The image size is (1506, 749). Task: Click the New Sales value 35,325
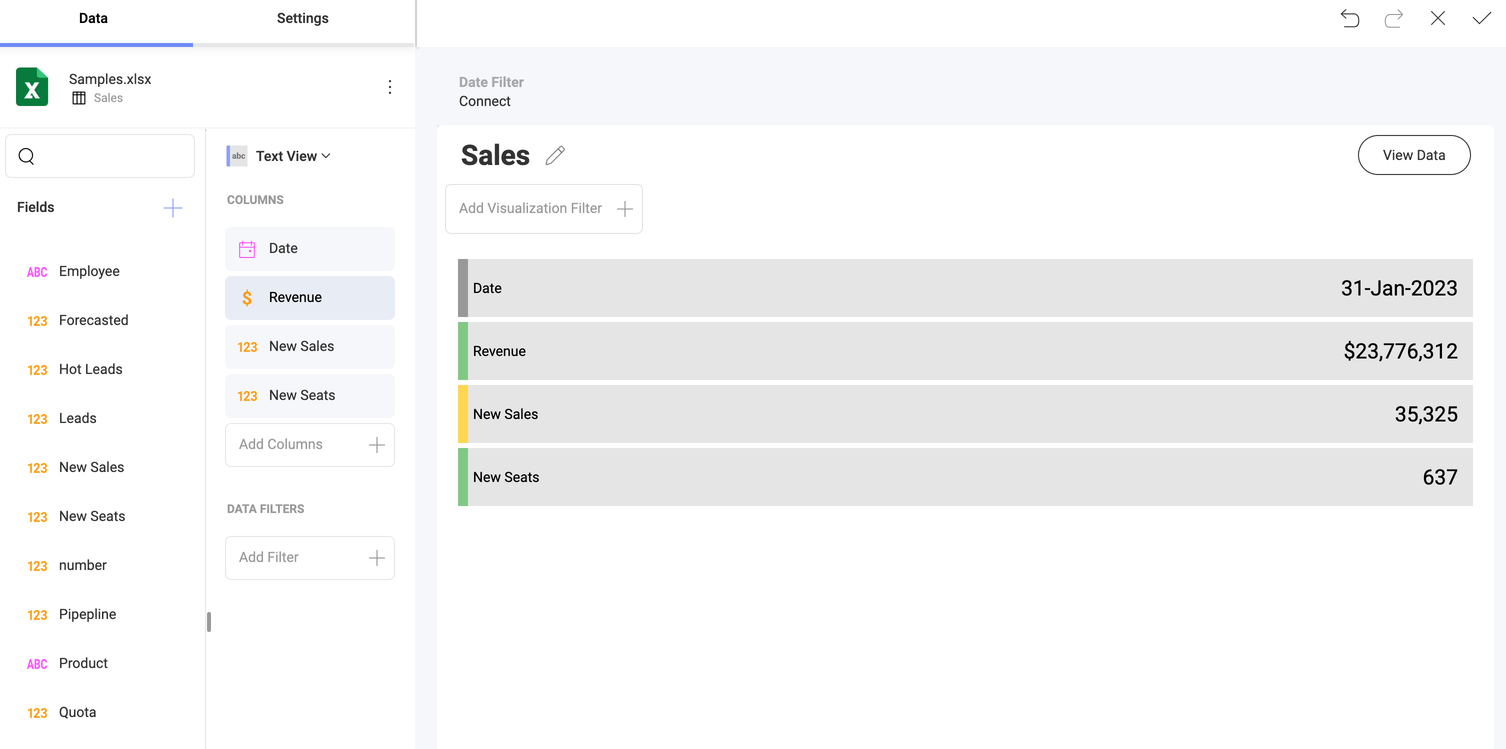coord(1426,414)
